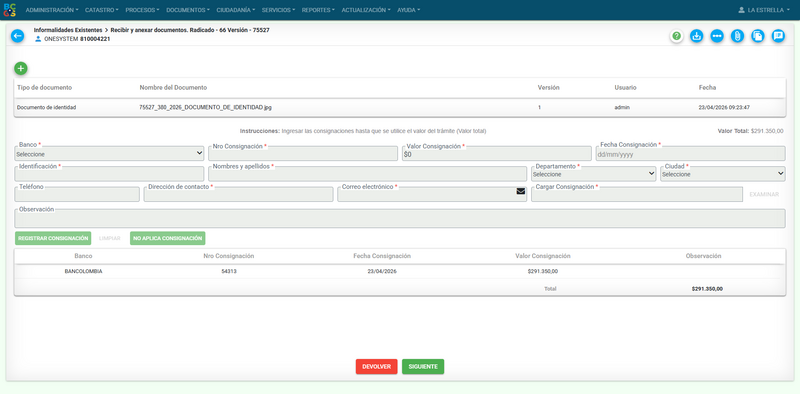Open the Departamento dropdown
Viewport: 800px width, 394px height.
[593, 174]
